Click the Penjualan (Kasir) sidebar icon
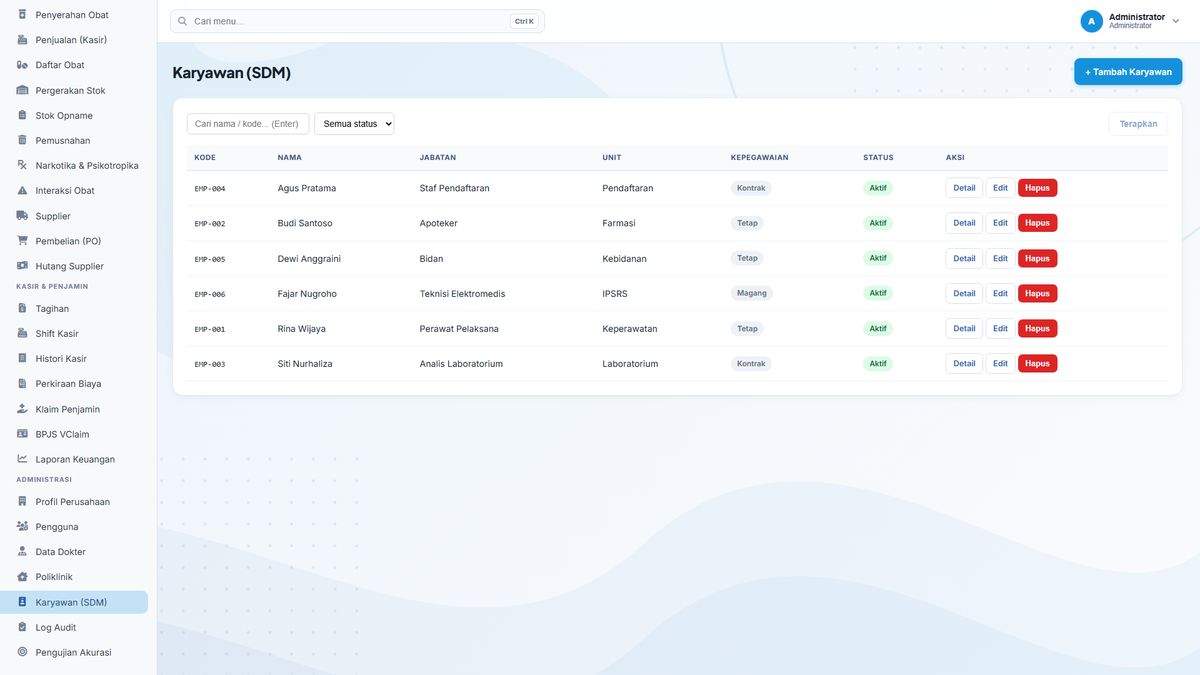Image resolution: width=1200 pixels, height=675 pixels. (x=22, y=40)
